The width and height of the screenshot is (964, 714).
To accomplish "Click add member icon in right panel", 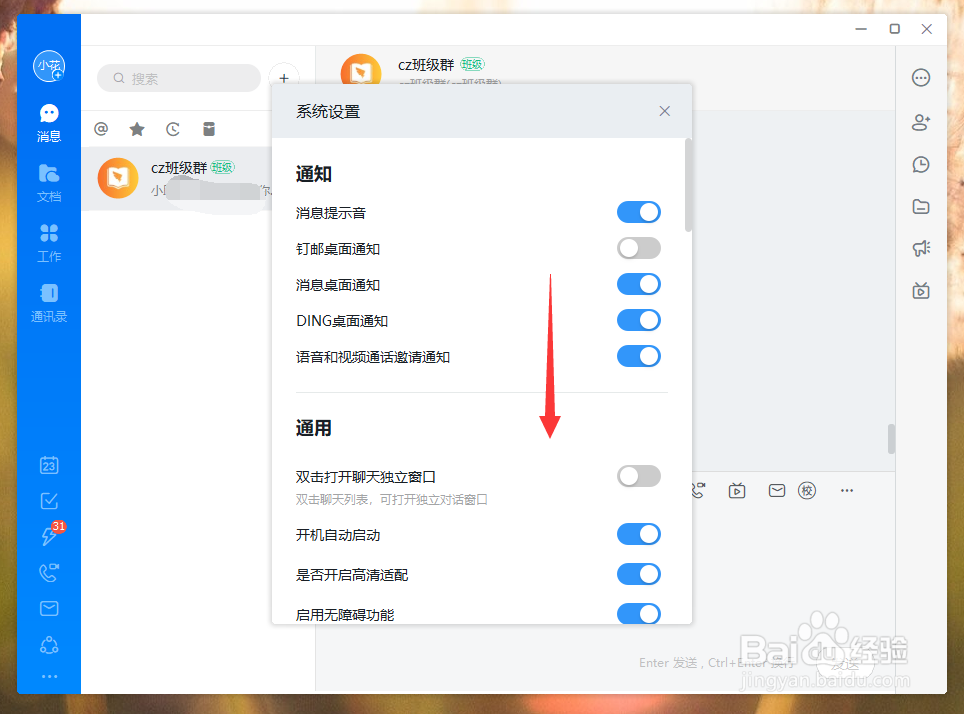I will (x=921, y=122).
